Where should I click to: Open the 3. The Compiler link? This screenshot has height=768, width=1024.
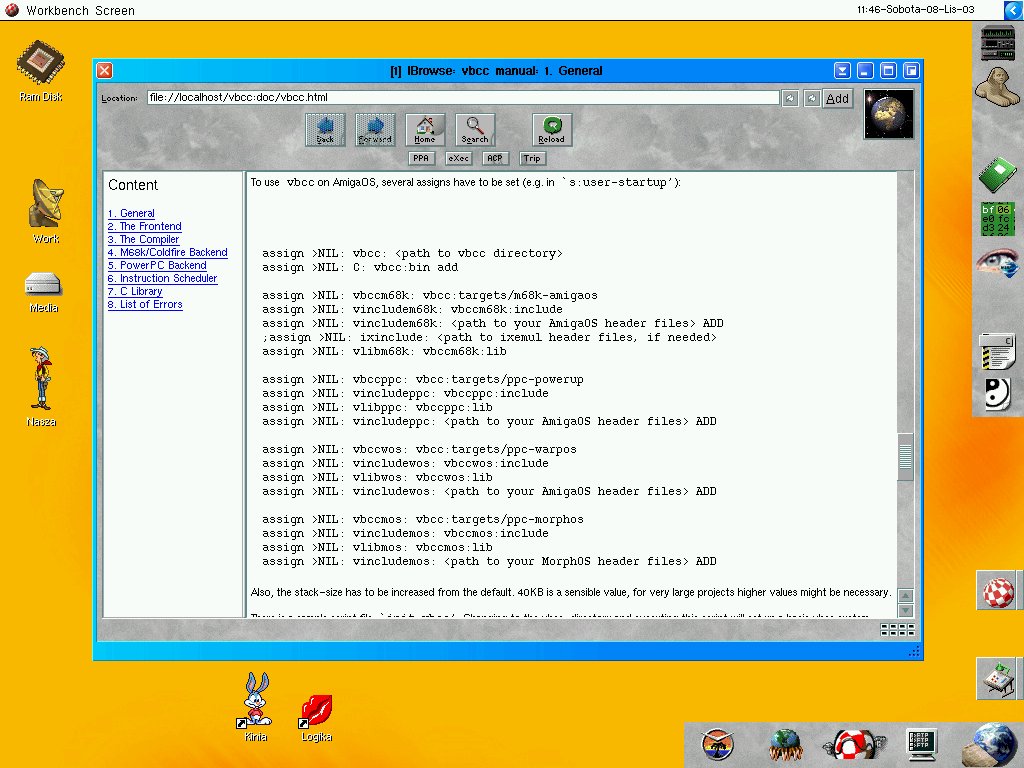pos(143,240)
